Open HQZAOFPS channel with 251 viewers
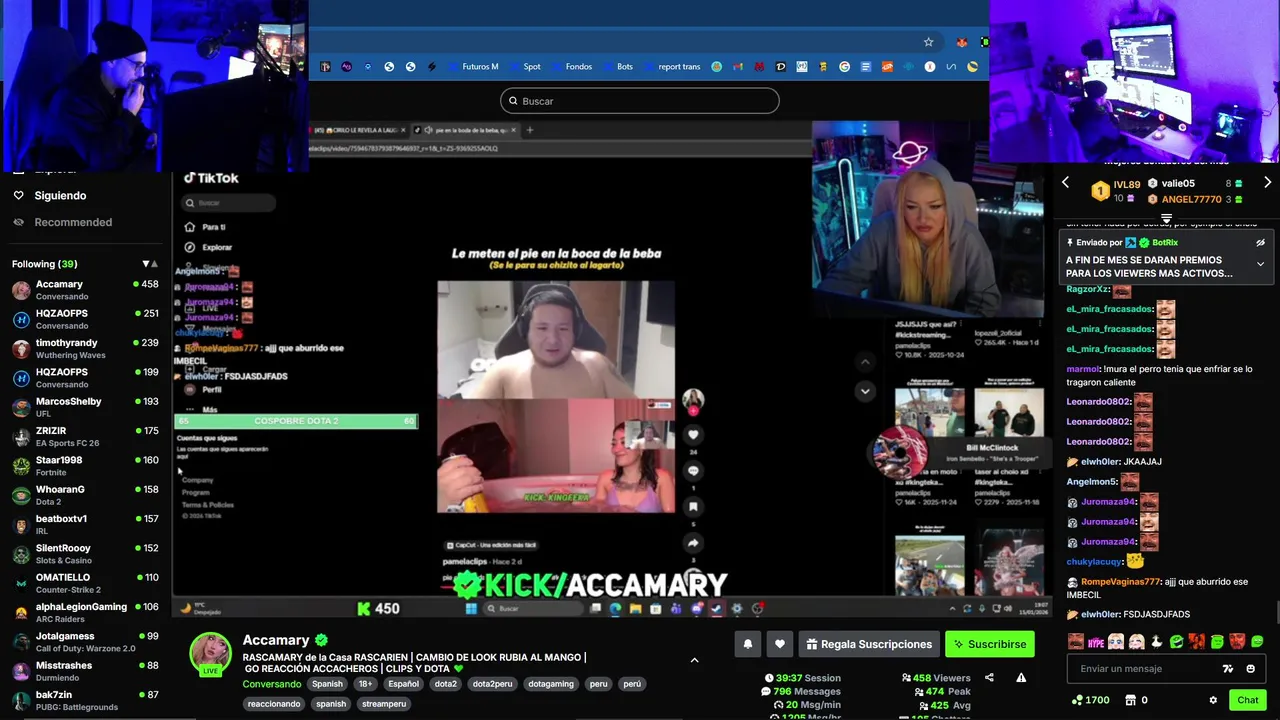 click(x=86, y=319)
